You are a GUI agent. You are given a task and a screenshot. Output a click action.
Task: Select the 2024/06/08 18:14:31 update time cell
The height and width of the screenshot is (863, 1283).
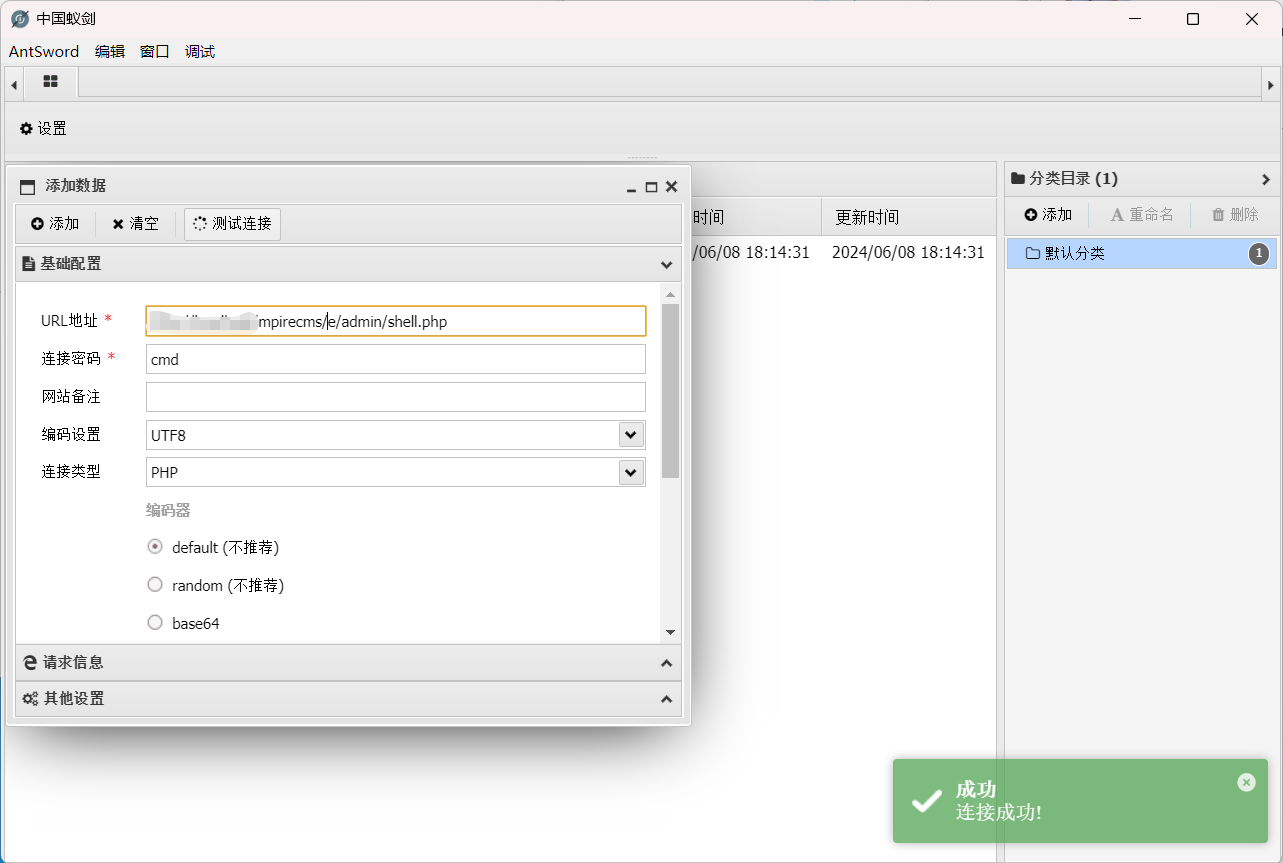coord(908,253)
